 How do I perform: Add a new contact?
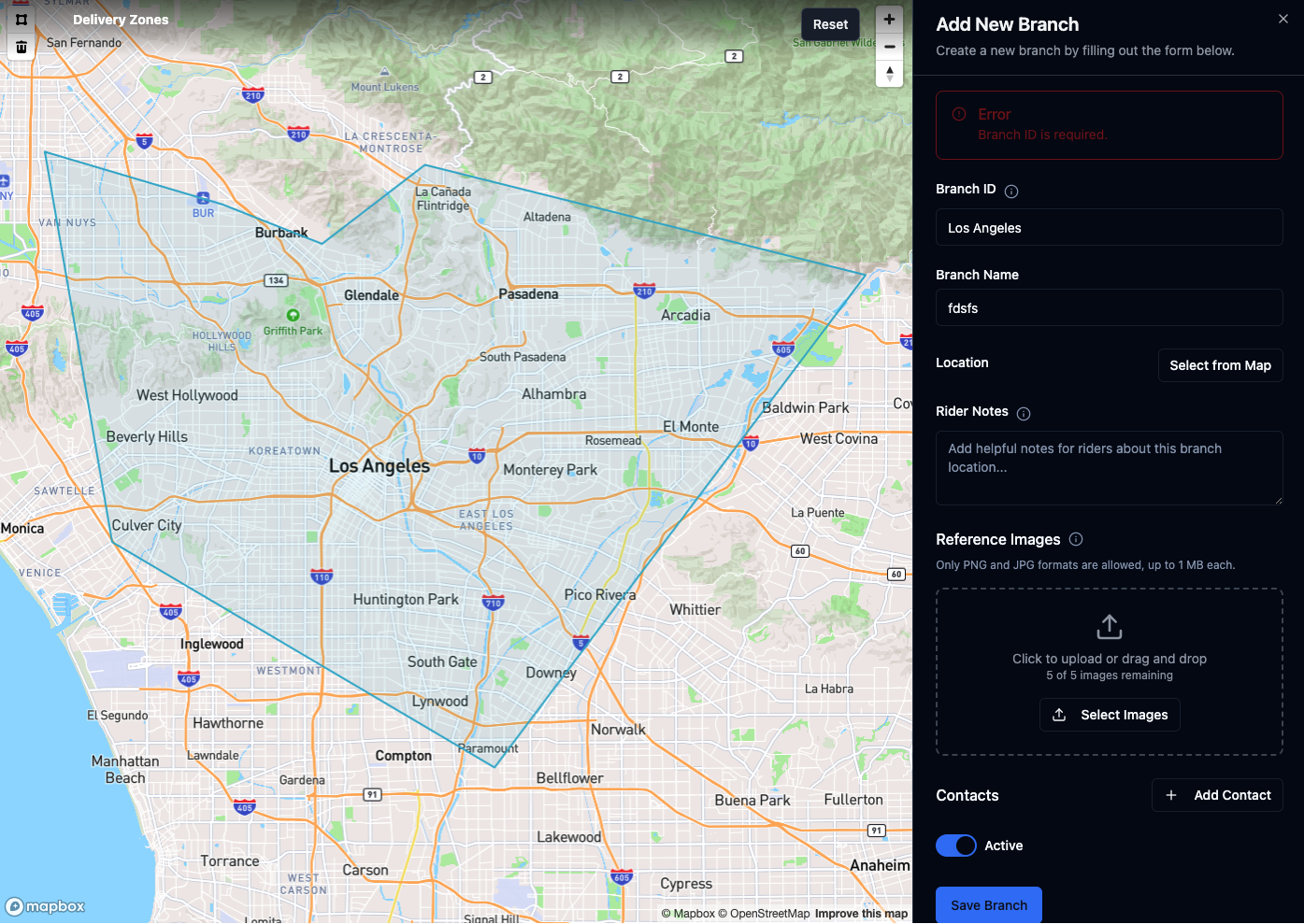[x=1217, y=795]
